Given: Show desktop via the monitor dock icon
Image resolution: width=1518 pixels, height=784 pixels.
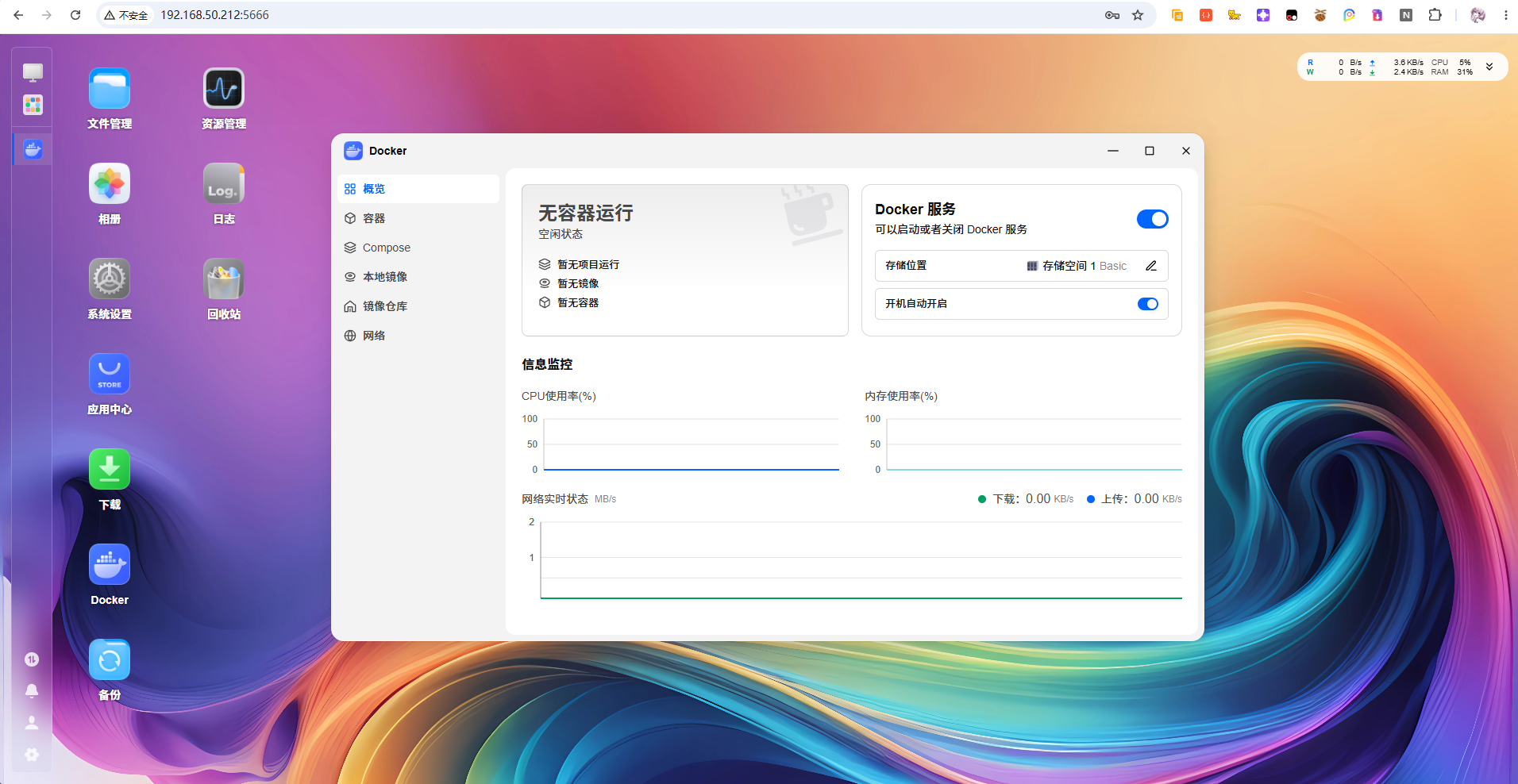Looking at the screenshot, I should (33, 73).
